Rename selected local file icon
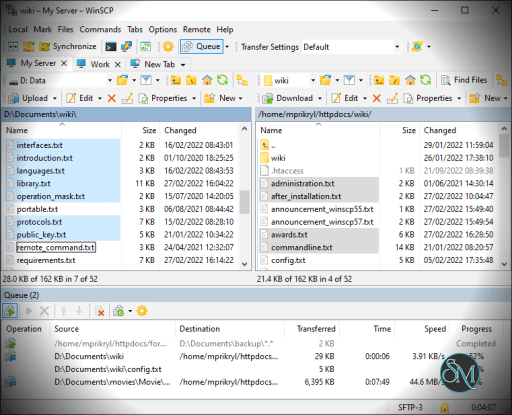 127,98
